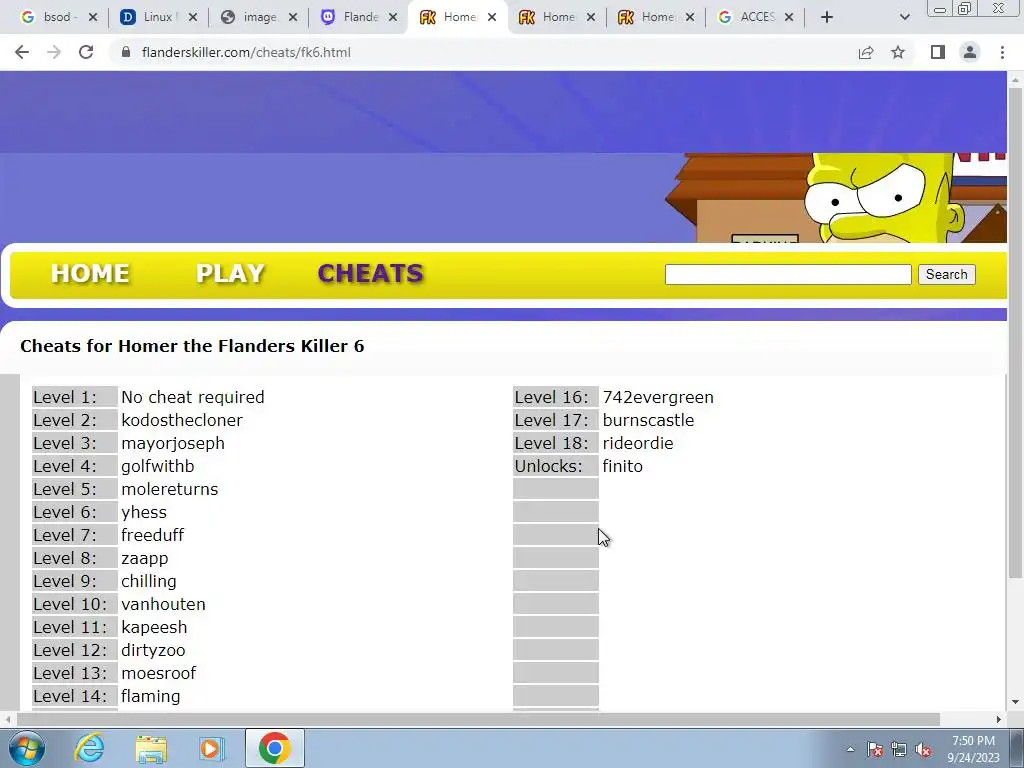The width and height of the screenshot is (1024, 768).
Task: Close the image tab
Action: (x=293, y=17)
